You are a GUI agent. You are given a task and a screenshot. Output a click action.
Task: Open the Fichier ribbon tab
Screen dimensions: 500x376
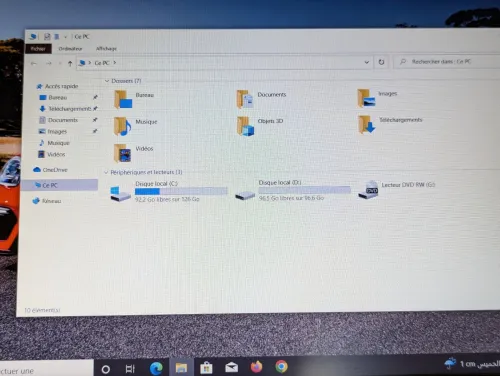pyautogui.click(x=38, y=49)
